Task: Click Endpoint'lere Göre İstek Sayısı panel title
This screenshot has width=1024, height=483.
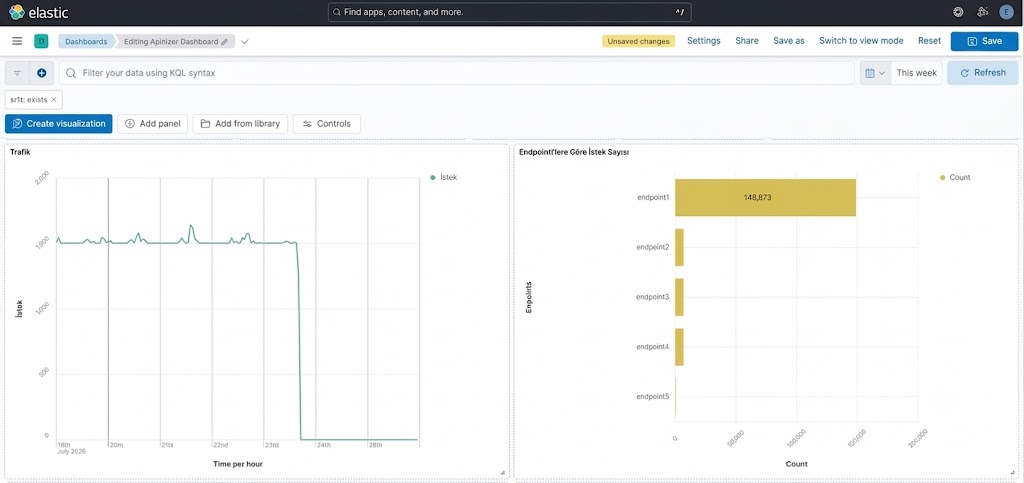Action: [573, 152]
